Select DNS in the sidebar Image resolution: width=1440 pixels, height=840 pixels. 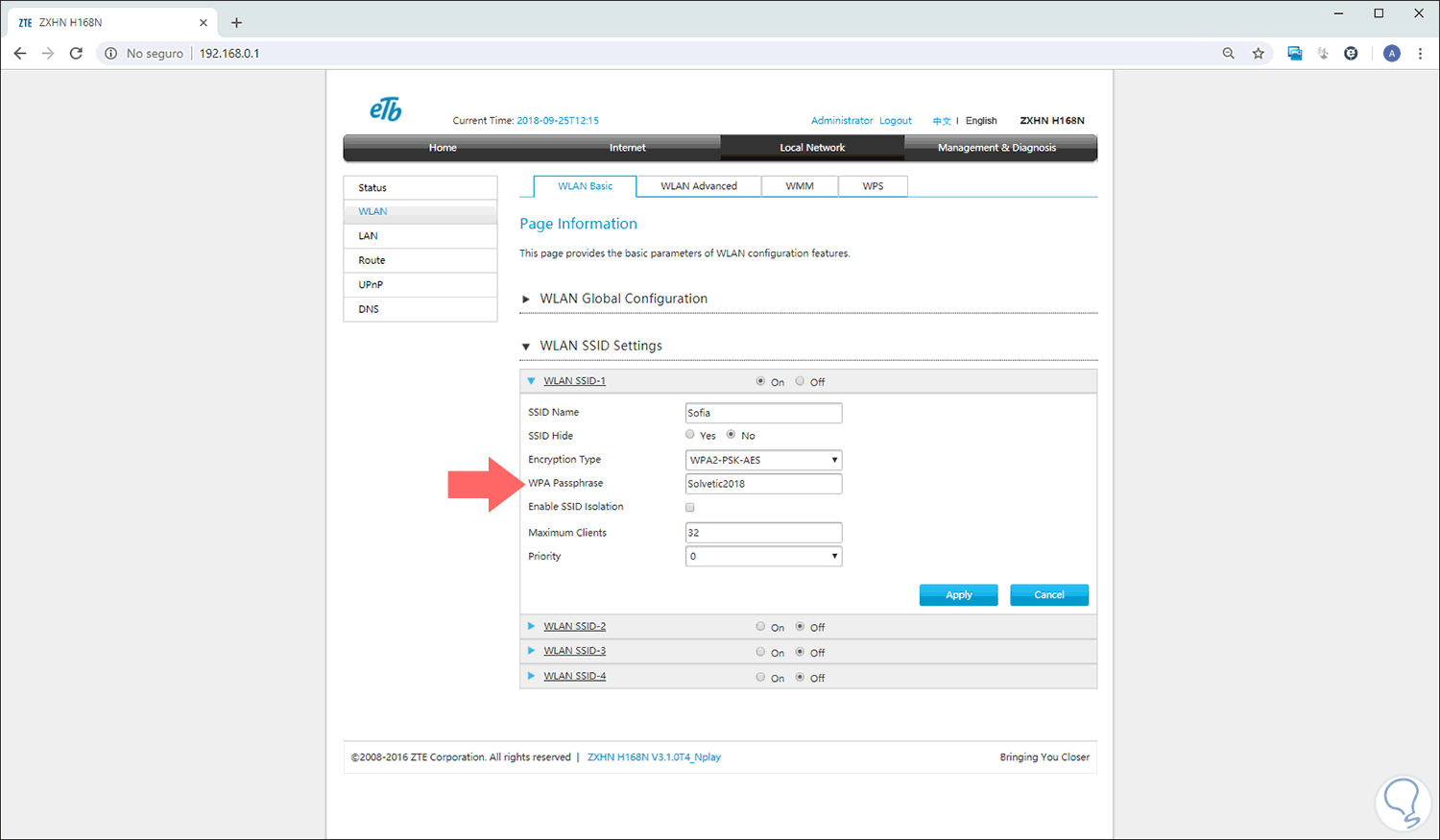pyautogui.click(x=420, y=309)
